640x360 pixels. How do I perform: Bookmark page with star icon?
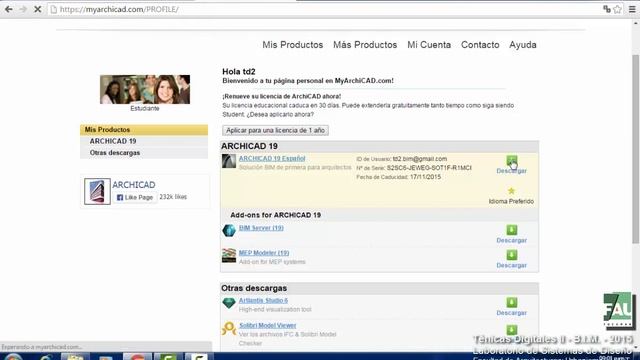617,9
